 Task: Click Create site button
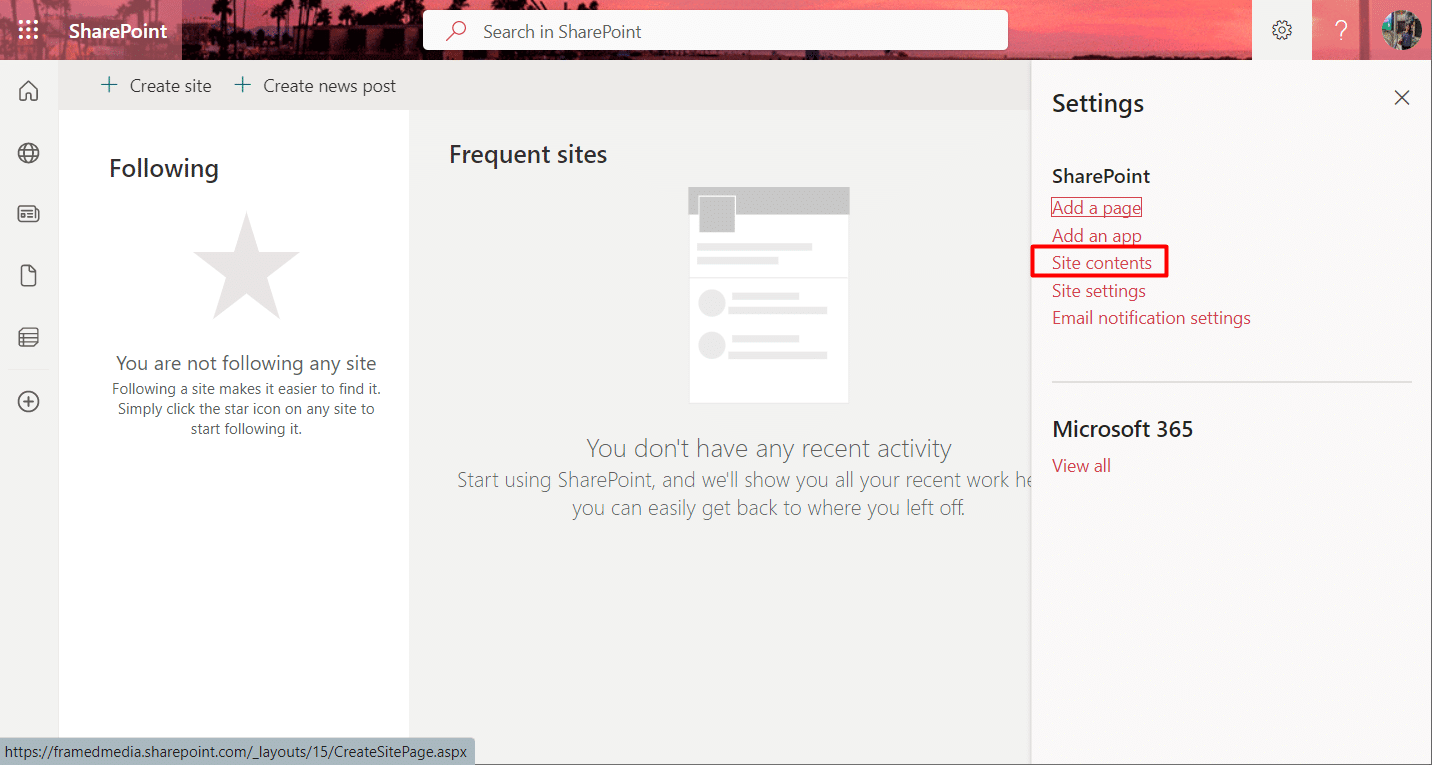coord(157,86)
